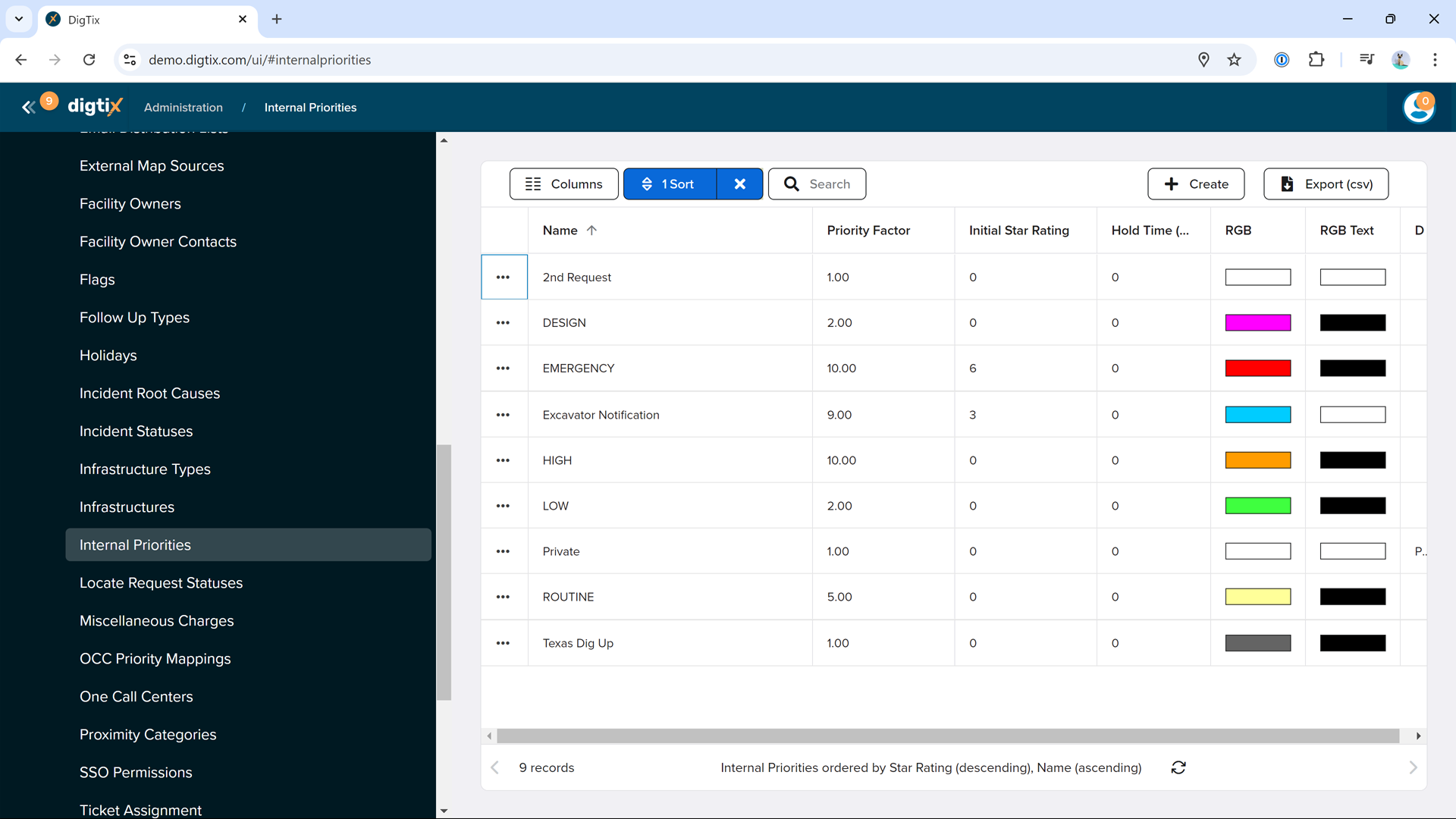Screen dimensions: 1456x819
Task: Click the browser bookmark star icon
Action: tap(1235, 60)
